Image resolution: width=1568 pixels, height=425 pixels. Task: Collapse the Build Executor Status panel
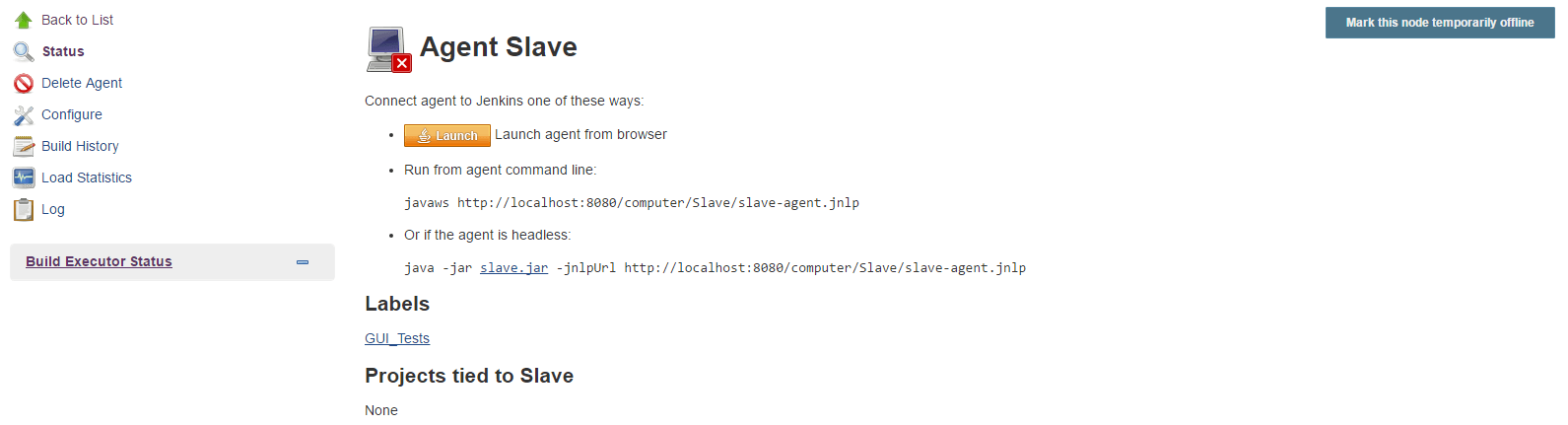click(303, 262)
